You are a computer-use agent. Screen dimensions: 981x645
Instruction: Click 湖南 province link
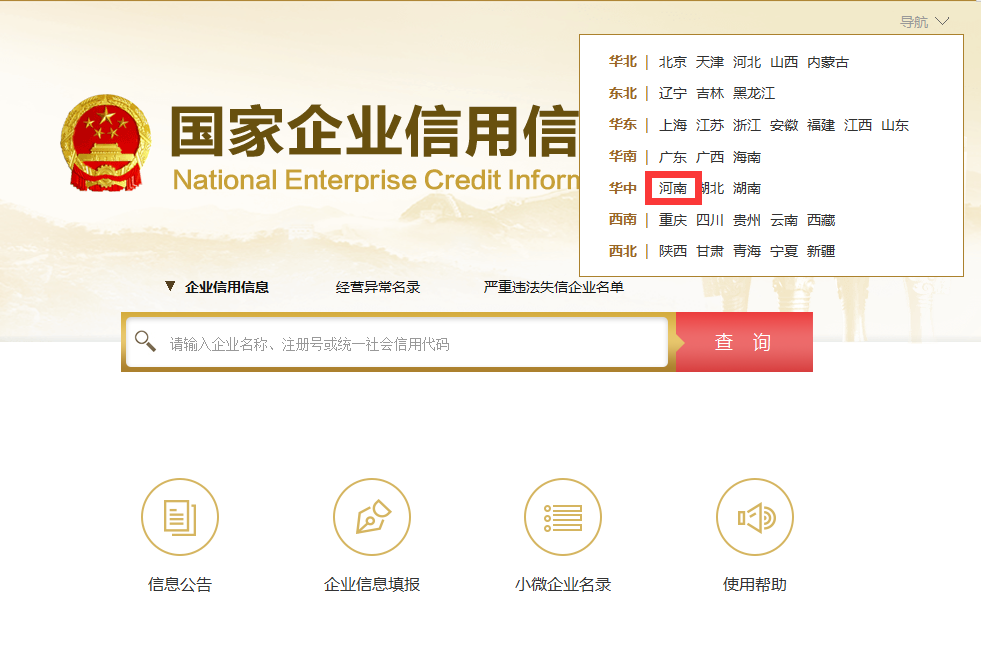tap(747, 188)
